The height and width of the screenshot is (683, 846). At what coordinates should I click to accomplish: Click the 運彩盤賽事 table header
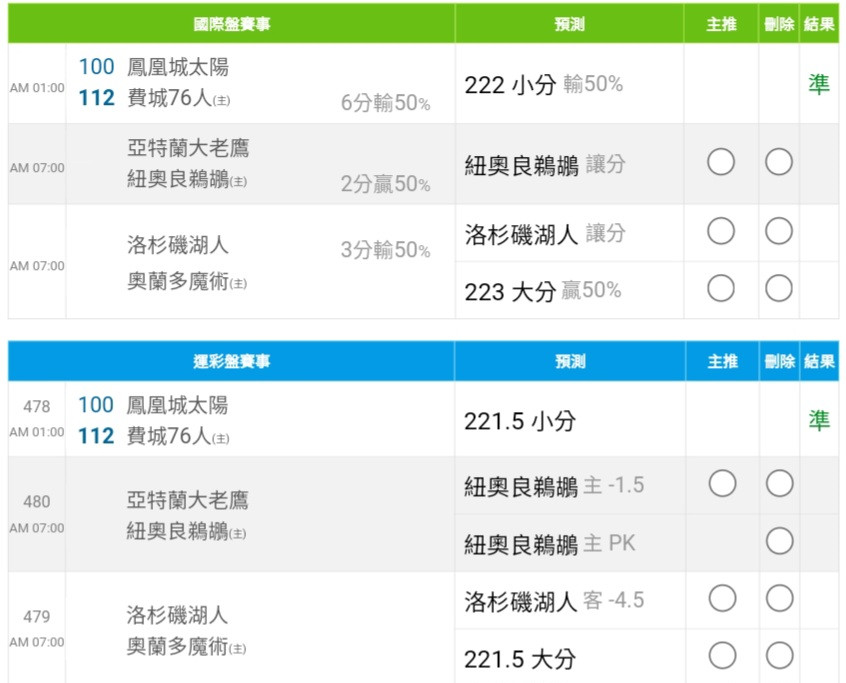pyautogui.click(x=231, y=361)
